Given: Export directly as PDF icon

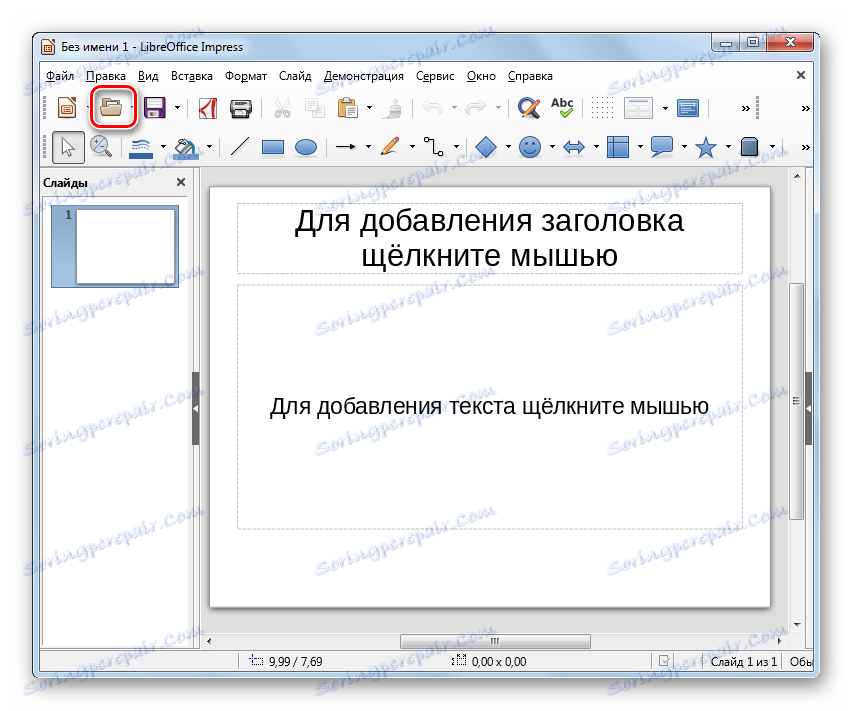Looking at the screenshot, I should [207, 107].
